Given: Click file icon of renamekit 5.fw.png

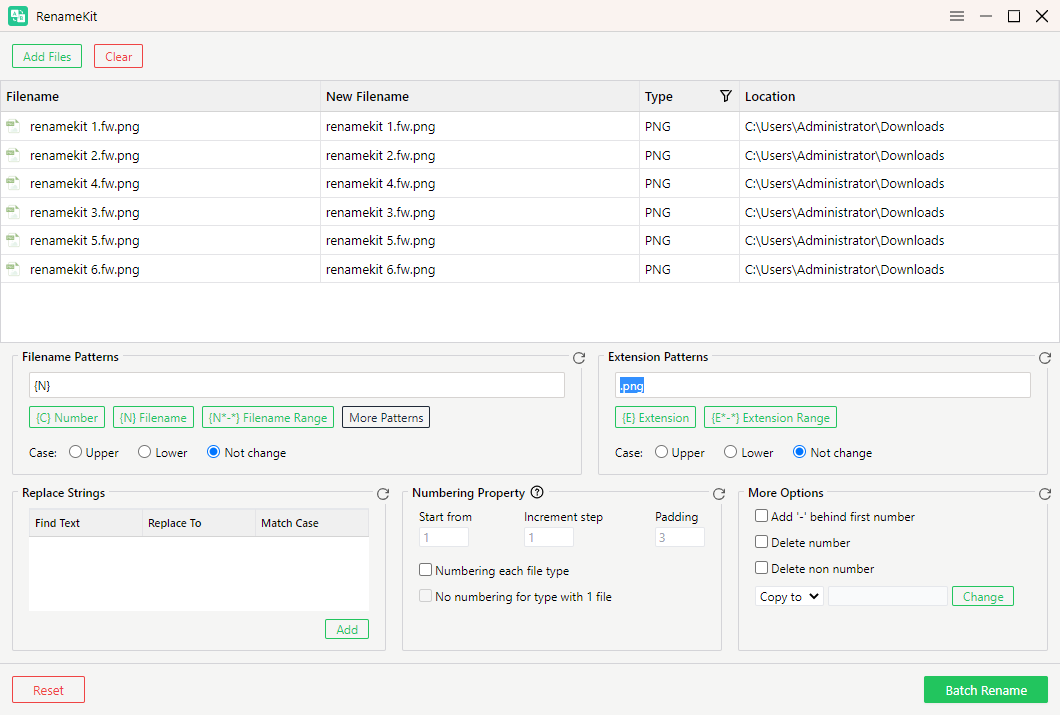Looking at the screenshot, I should [x=13, y=240].
